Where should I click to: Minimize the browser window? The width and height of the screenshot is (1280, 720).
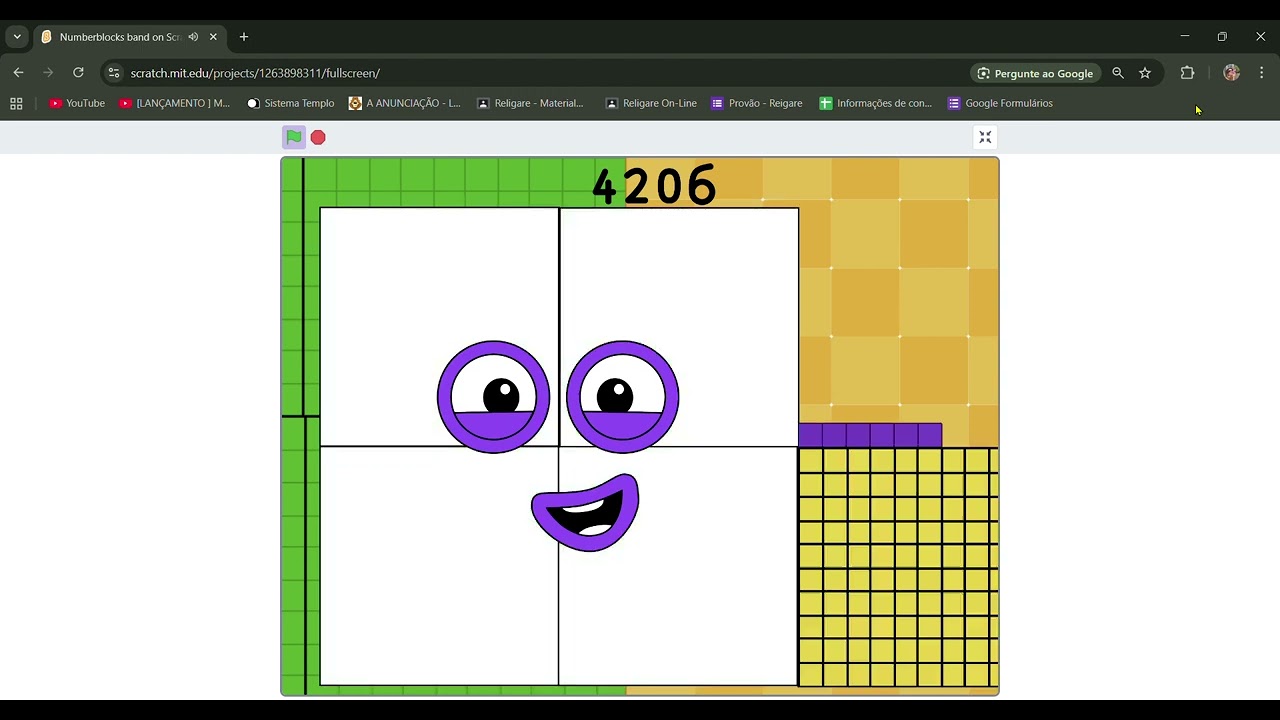1185,37
